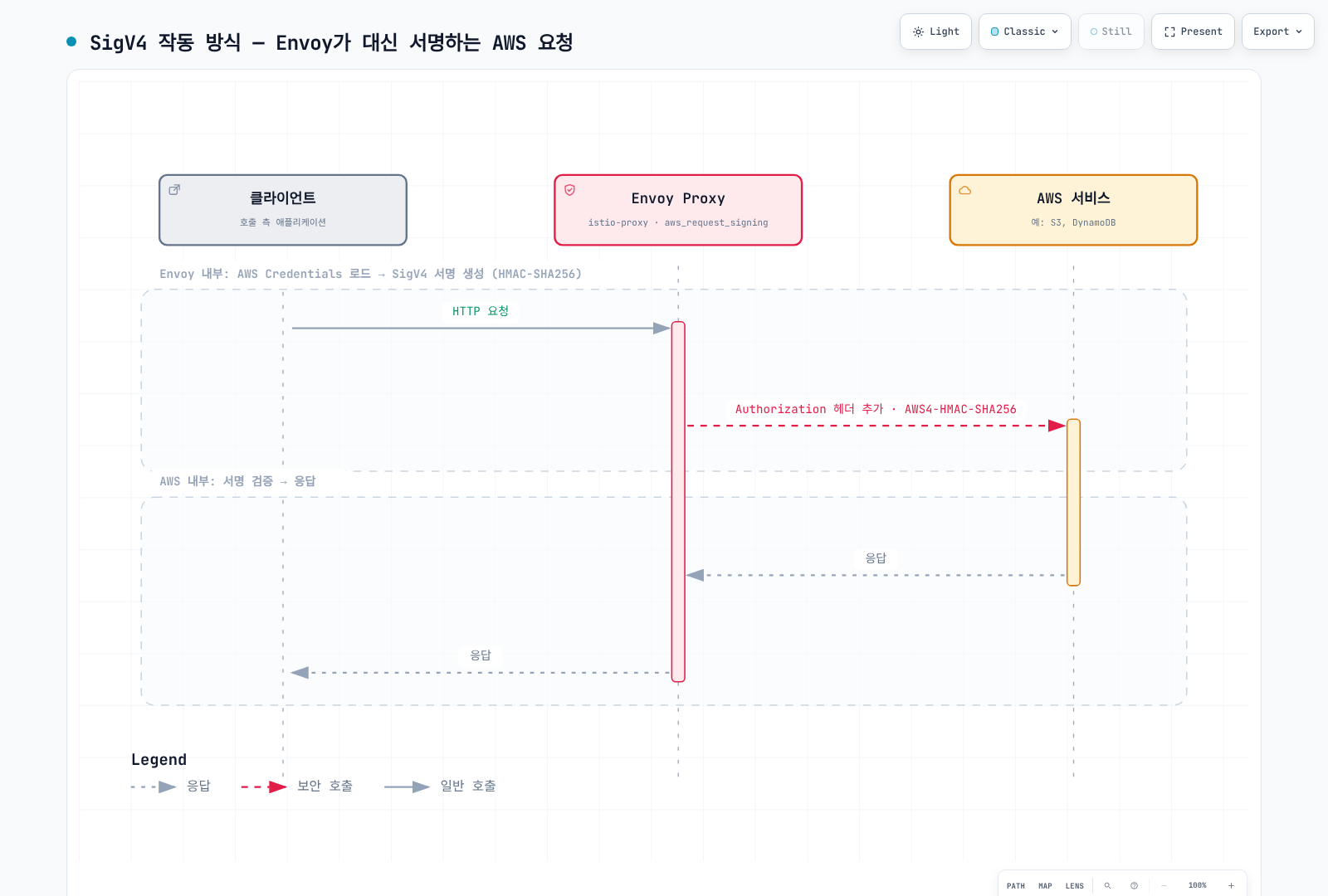Click the HTTP 요청 message label
This screenshot has height=896, width=1328.
coord(481,311)
